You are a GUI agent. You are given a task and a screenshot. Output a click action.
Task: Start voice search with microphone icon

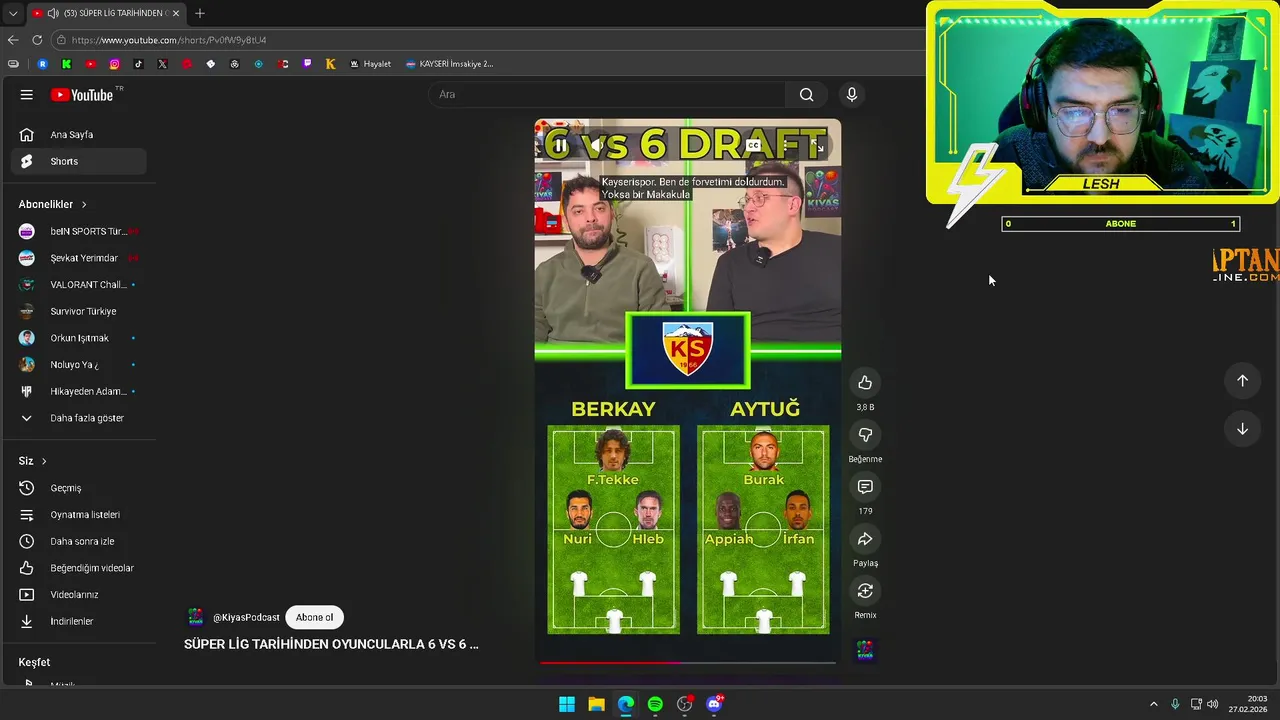click(852, 94)
